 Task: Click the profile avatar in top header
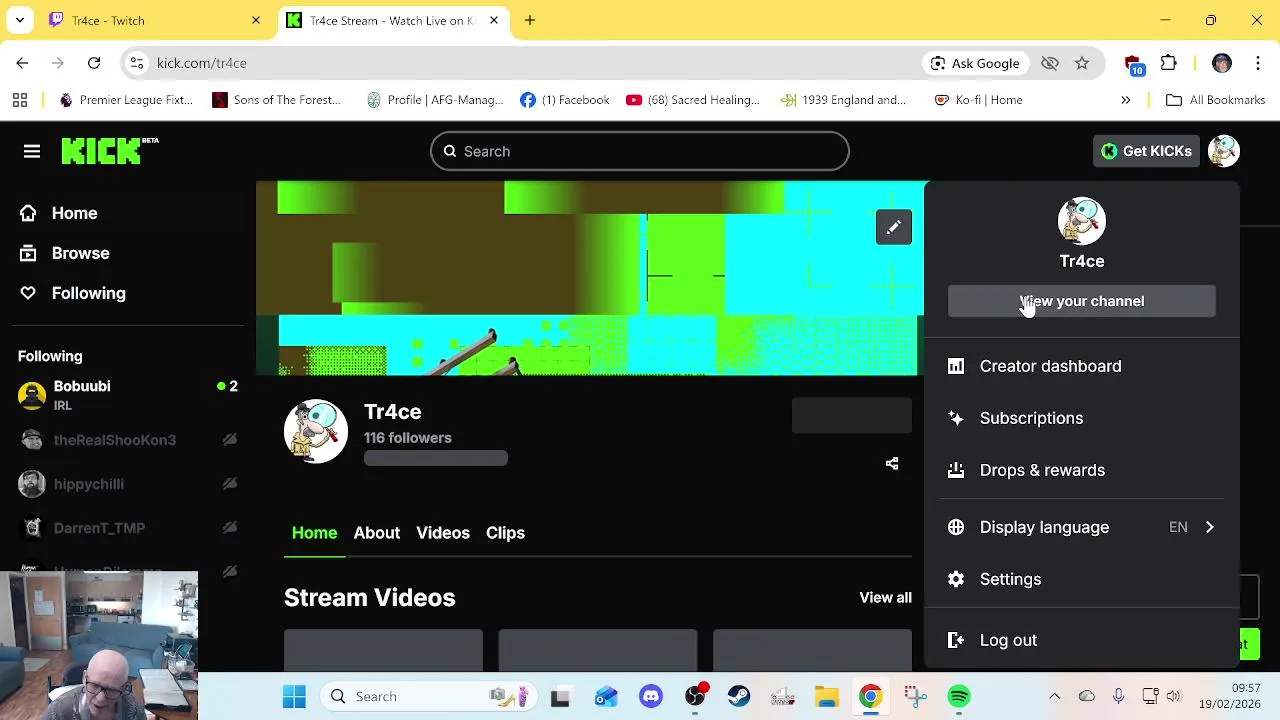tap(1224, 151)
